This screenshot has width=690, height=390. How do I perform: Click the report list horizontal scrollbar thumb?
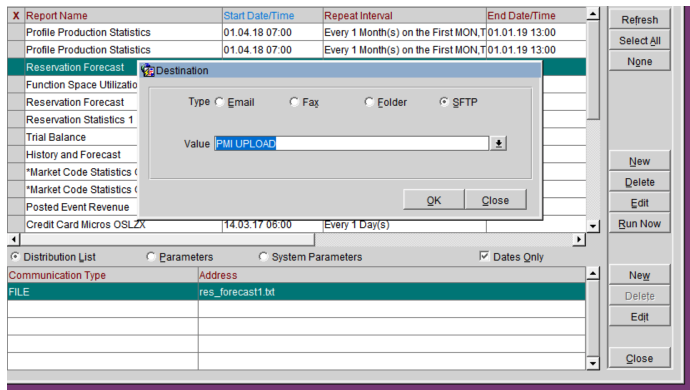point(167,239)
